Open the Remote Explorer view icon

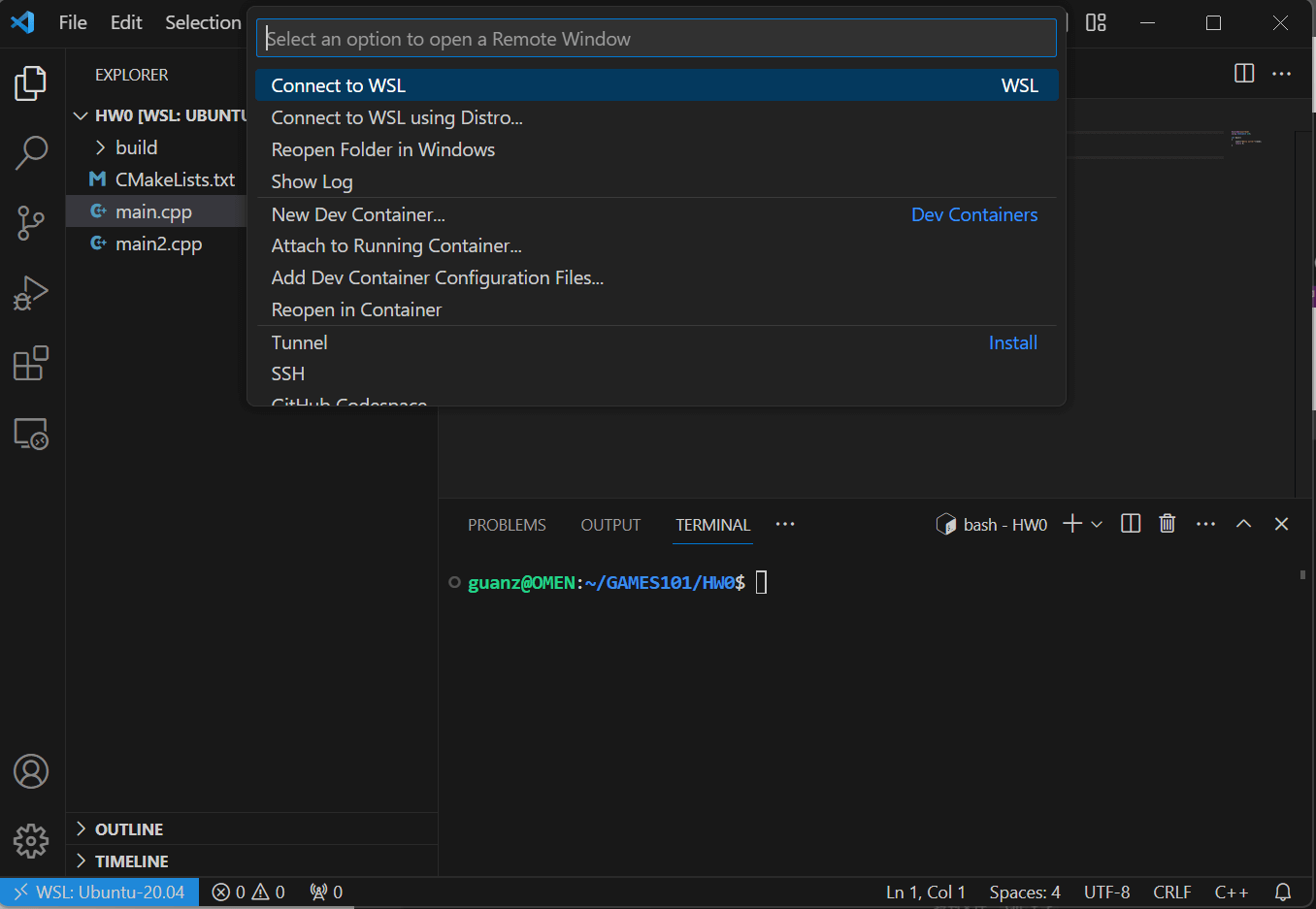point(31,434)
